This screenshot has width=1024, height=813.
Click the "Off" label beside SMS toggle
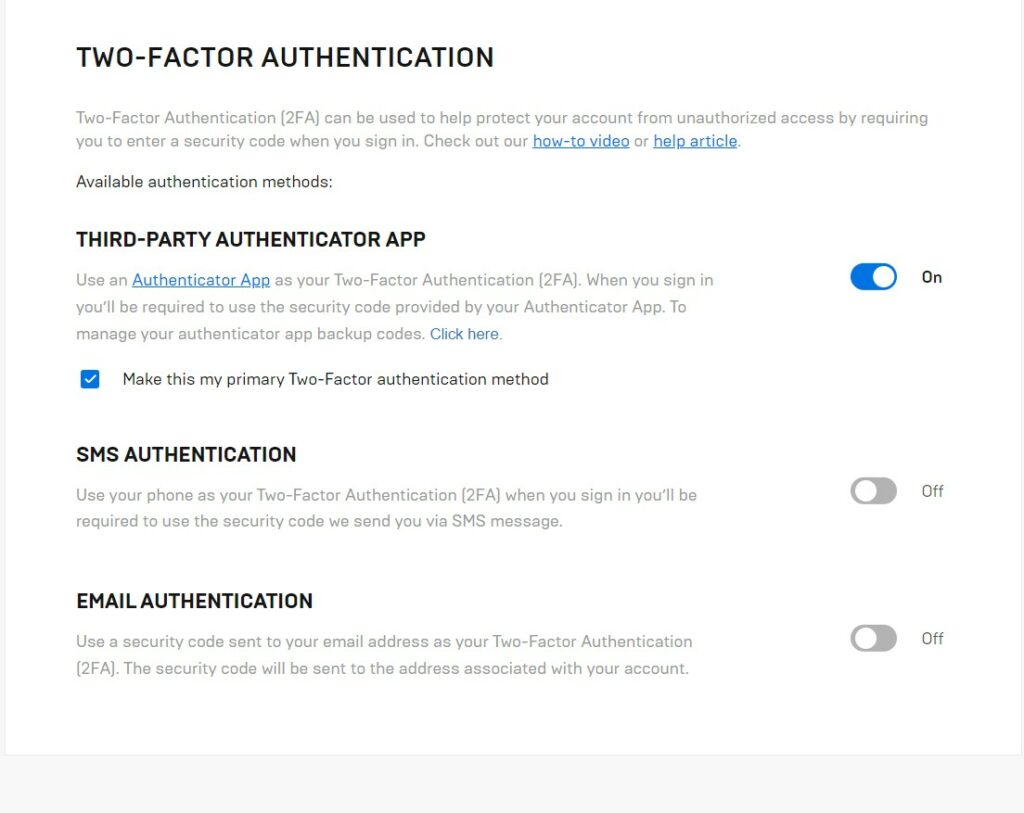[x=932, y=491]
